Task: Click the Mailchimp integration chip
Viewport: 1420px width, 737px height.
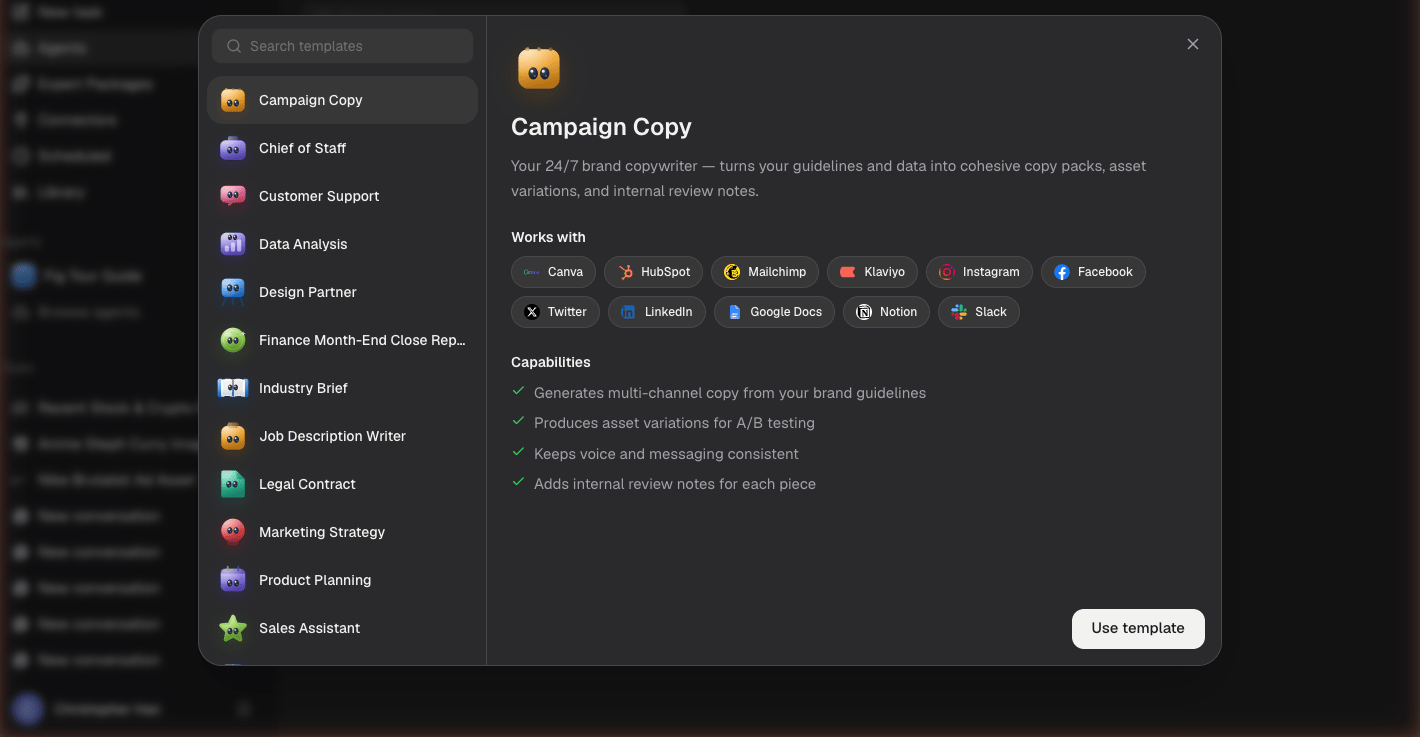Action: pyautogui.click(x=765, y=272)
